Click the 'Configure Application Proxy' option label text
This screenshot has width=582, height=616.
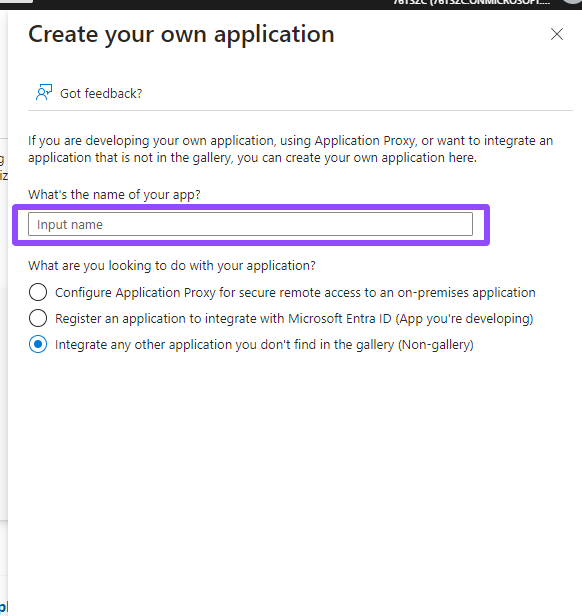295,293
